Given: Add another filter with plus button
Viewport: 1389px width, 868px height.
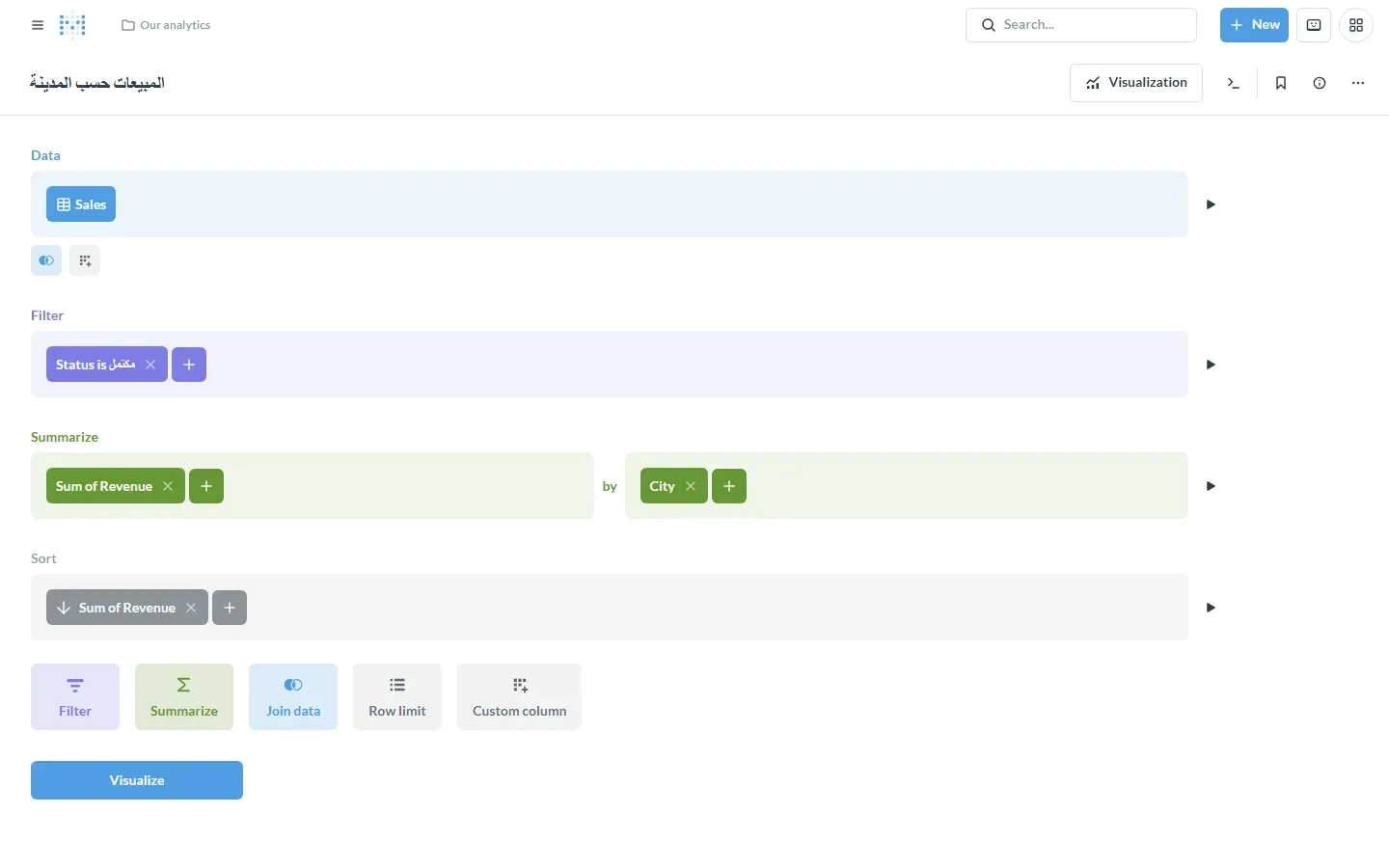Looking at the screenshot, I should (x=189, y=365).
